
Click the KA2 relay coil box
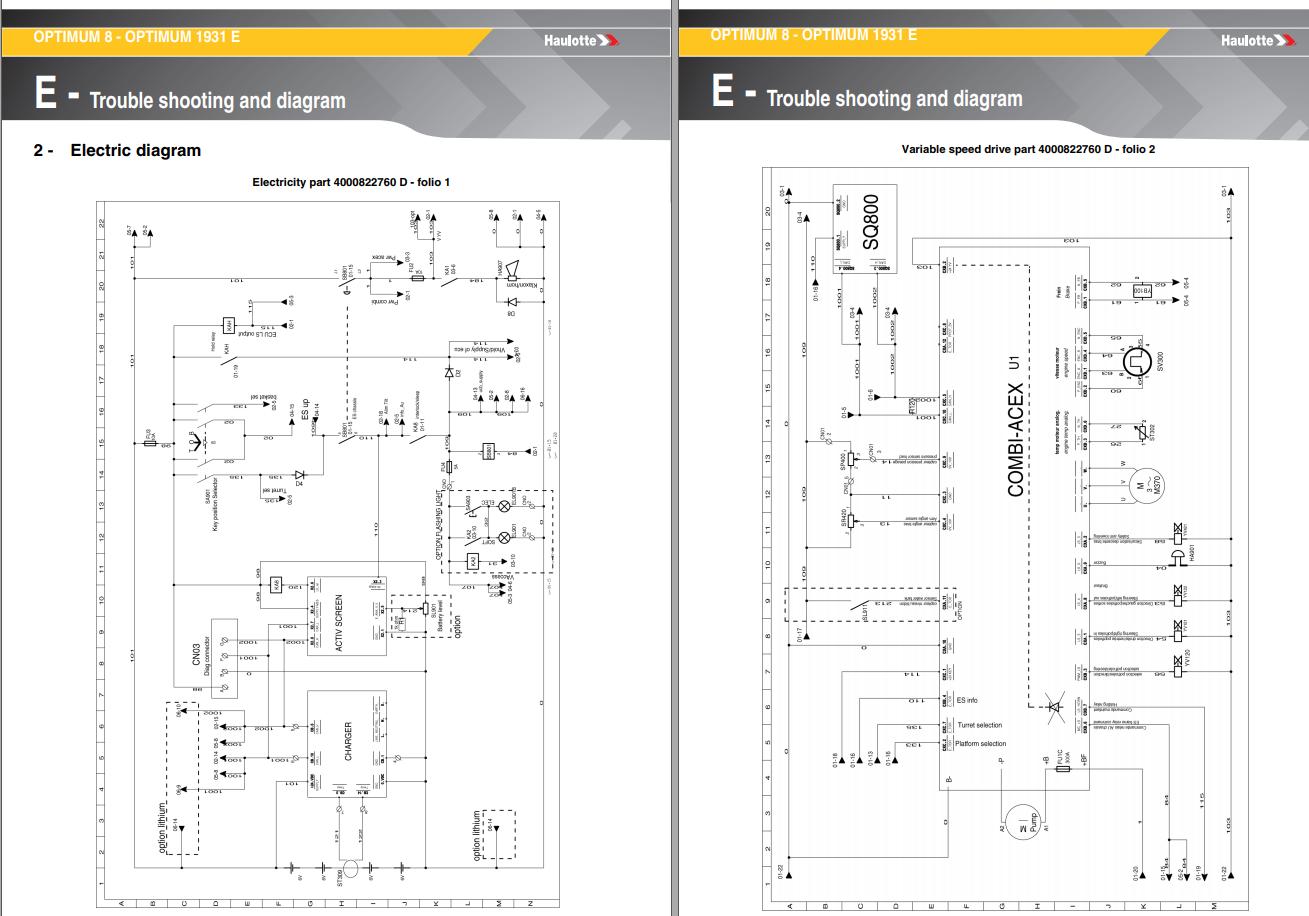471,563
